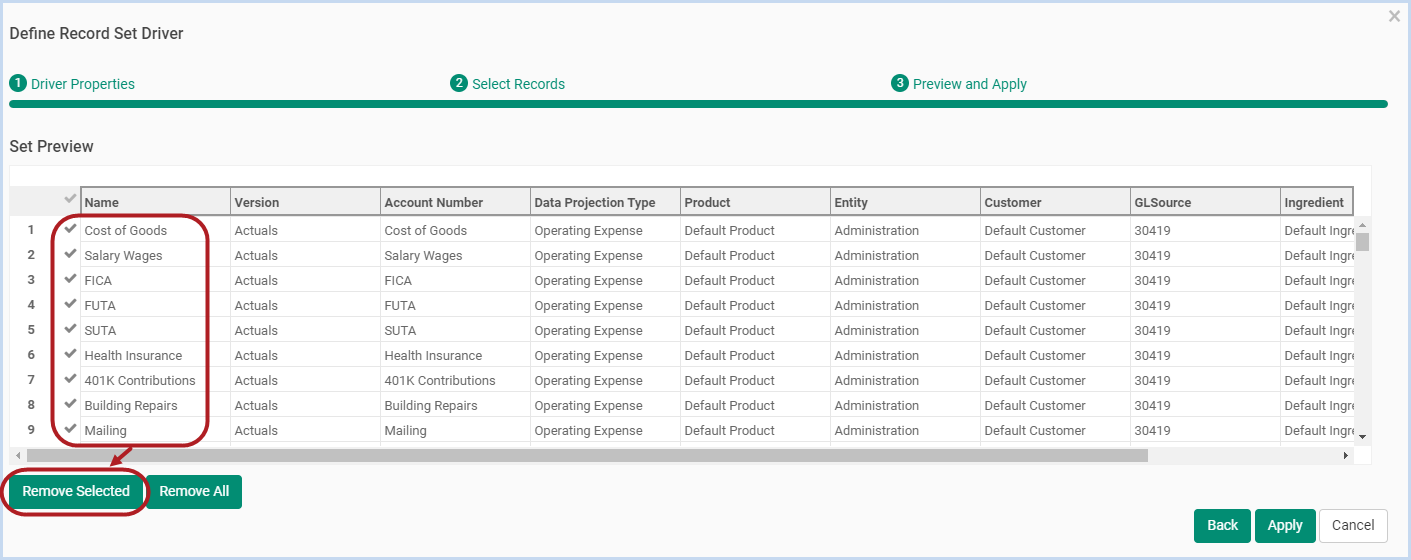Viewport: 1411px width, 560px height.
Task: Click vertical scrollbar up arrow
Action: click(1362, 225)
